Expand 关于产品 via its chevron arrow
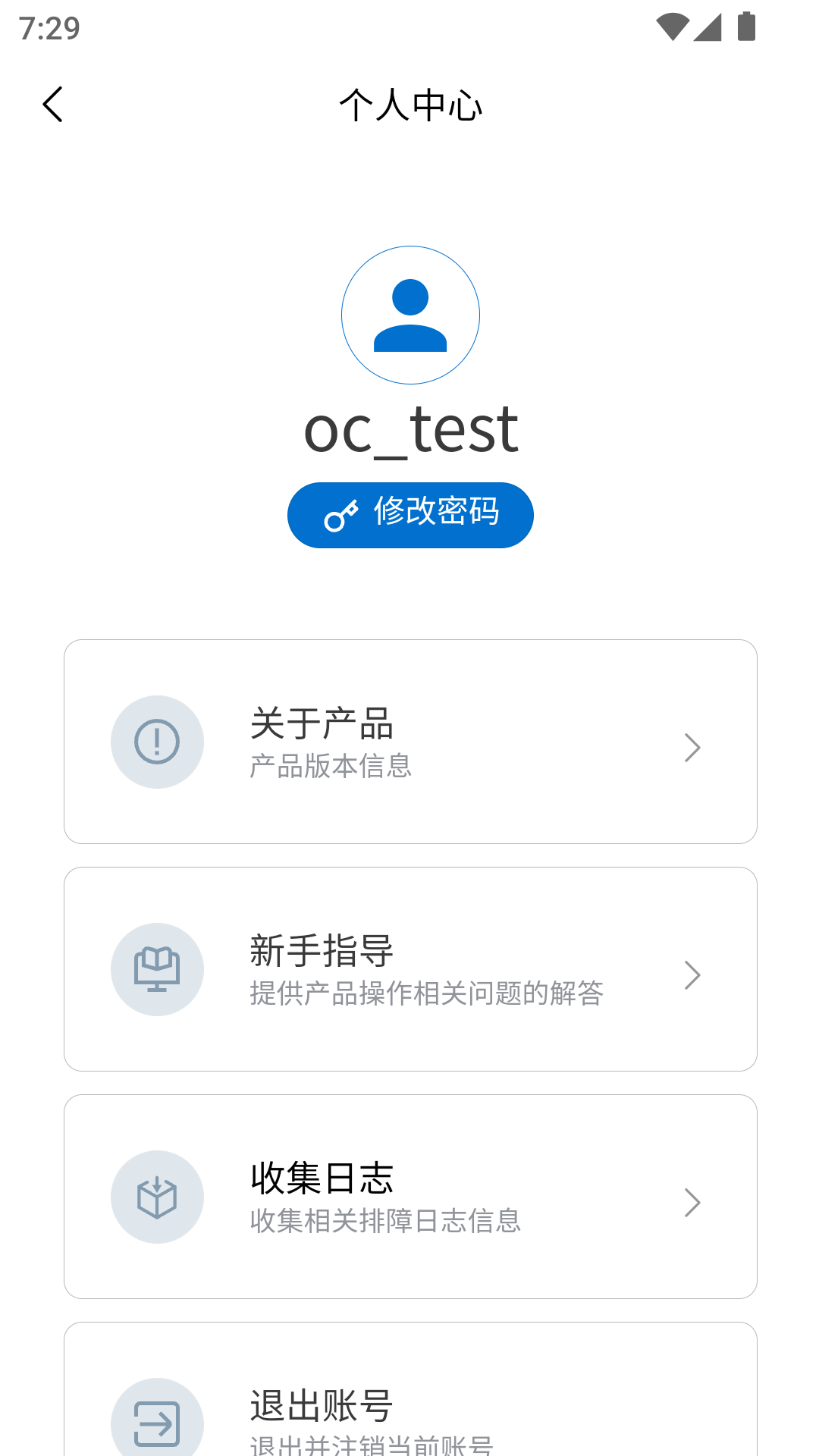The width and height of the screenshot is (819, 1456). 692,748
